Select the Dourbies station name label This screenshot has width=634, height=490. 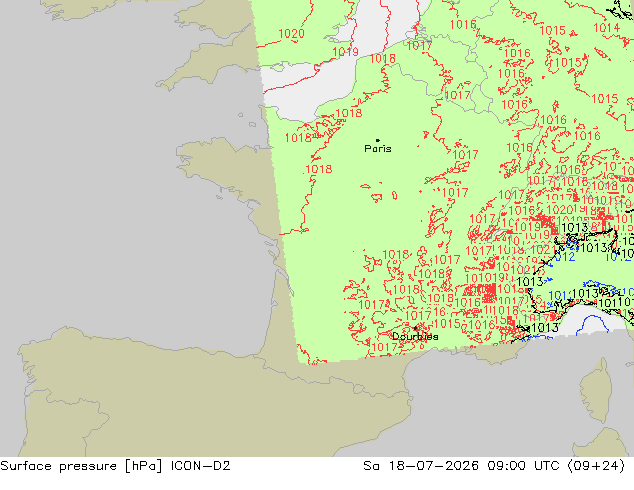pyautogui.click(x=415, y=336)
